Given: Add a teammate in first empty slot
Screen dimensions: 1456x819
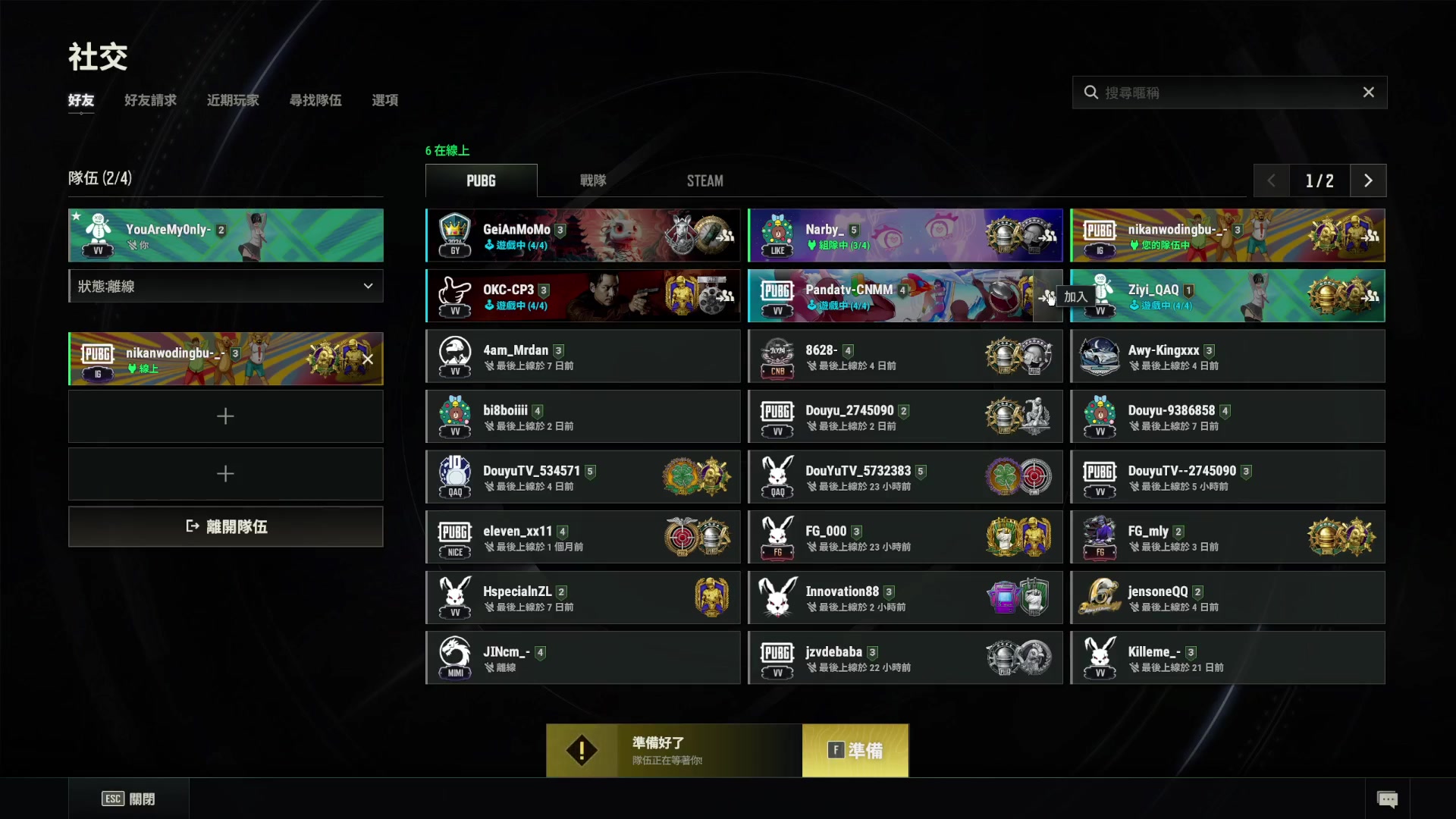Looking at the screenshot, I should point(226,416).
